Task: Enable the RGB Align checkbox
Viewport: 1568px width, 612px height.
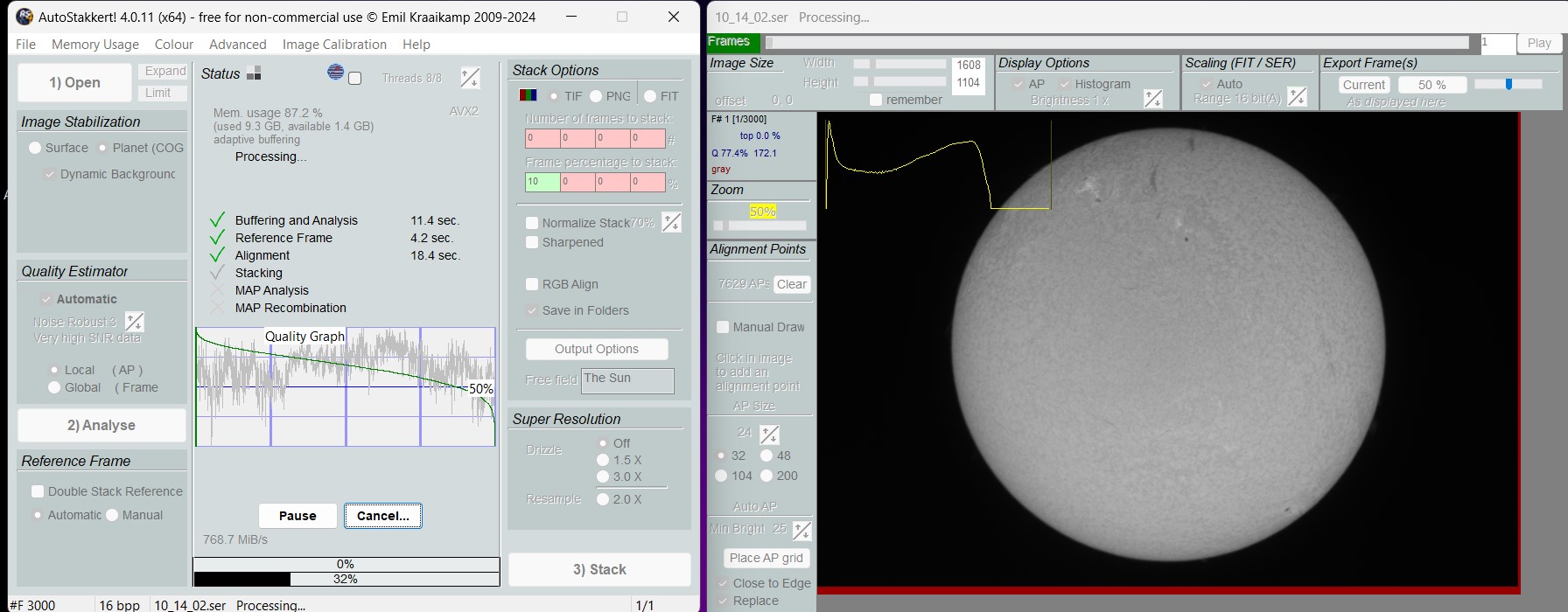Action: tap(531, 284)
